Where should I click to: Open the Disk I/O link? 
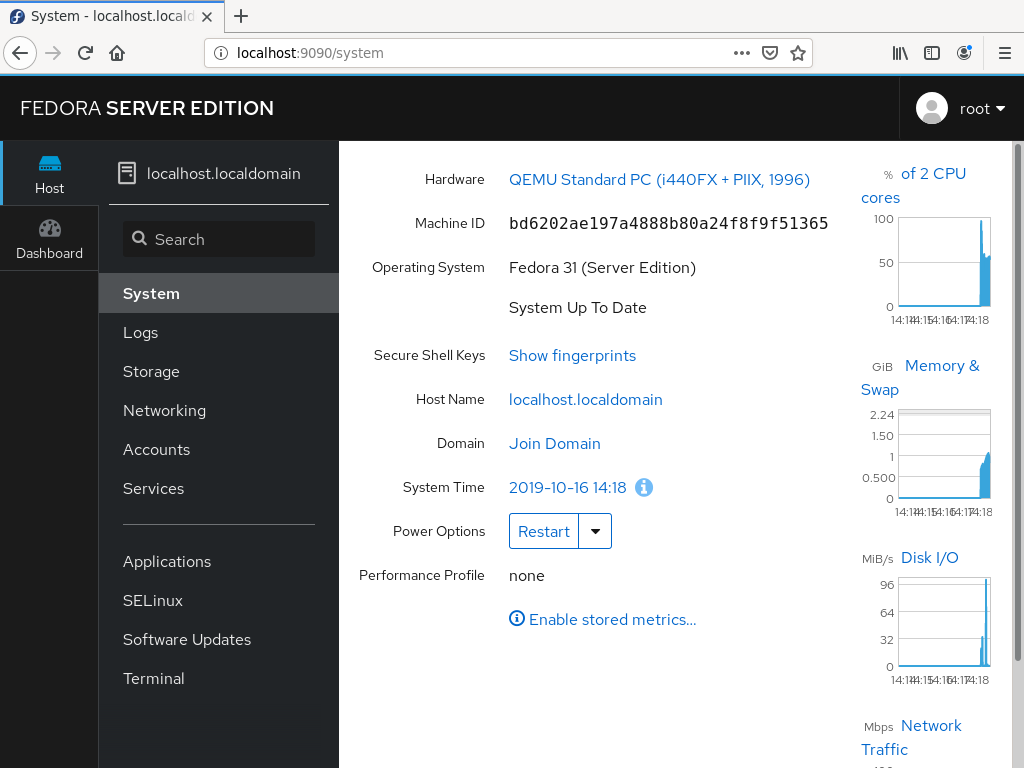[929, 558]
